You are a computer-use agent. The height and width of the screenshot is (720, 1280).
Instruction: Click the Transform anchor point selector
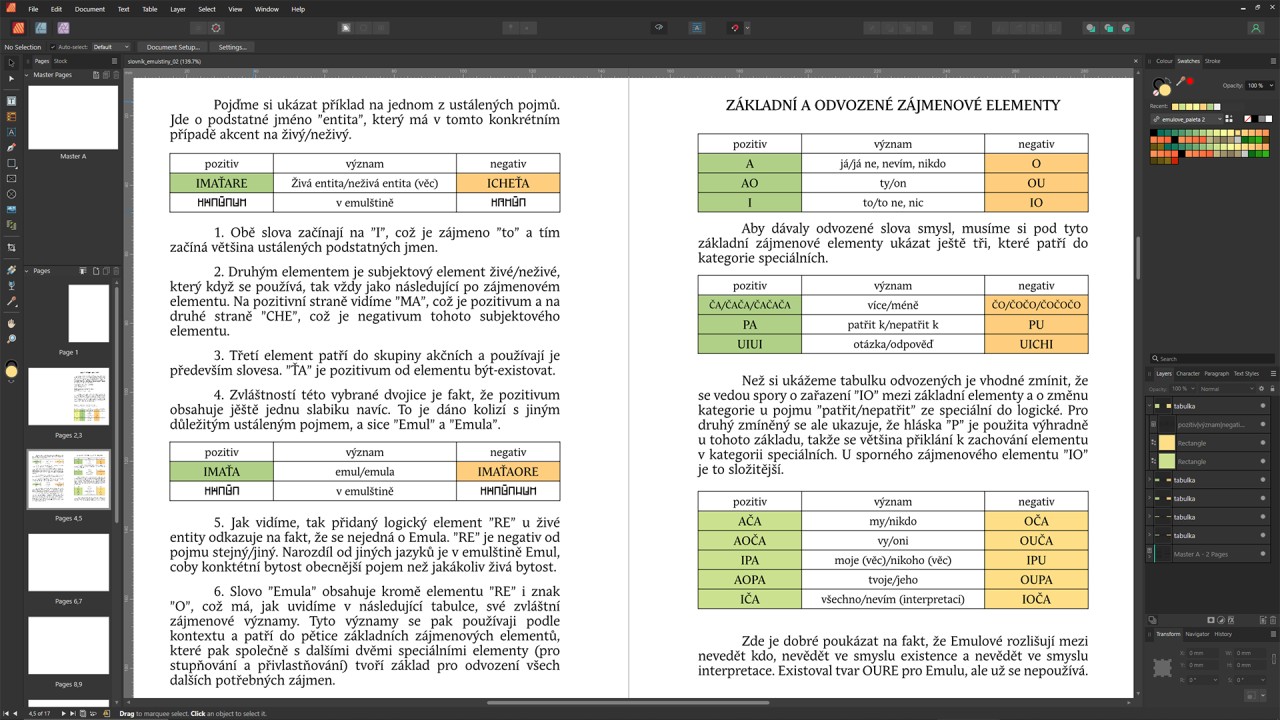[1162, 667]
